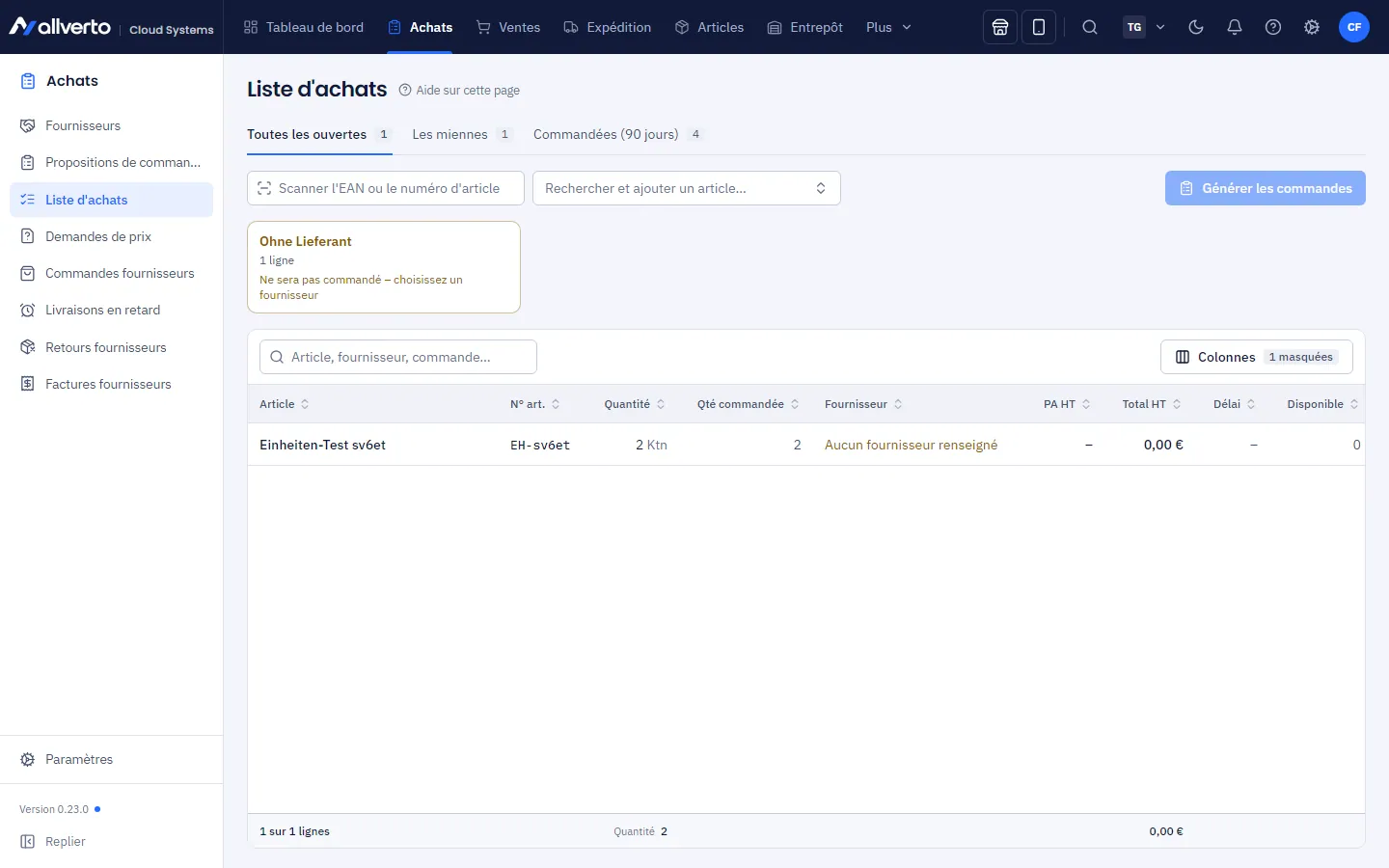Open the Articles menu

tap(710, 27)
